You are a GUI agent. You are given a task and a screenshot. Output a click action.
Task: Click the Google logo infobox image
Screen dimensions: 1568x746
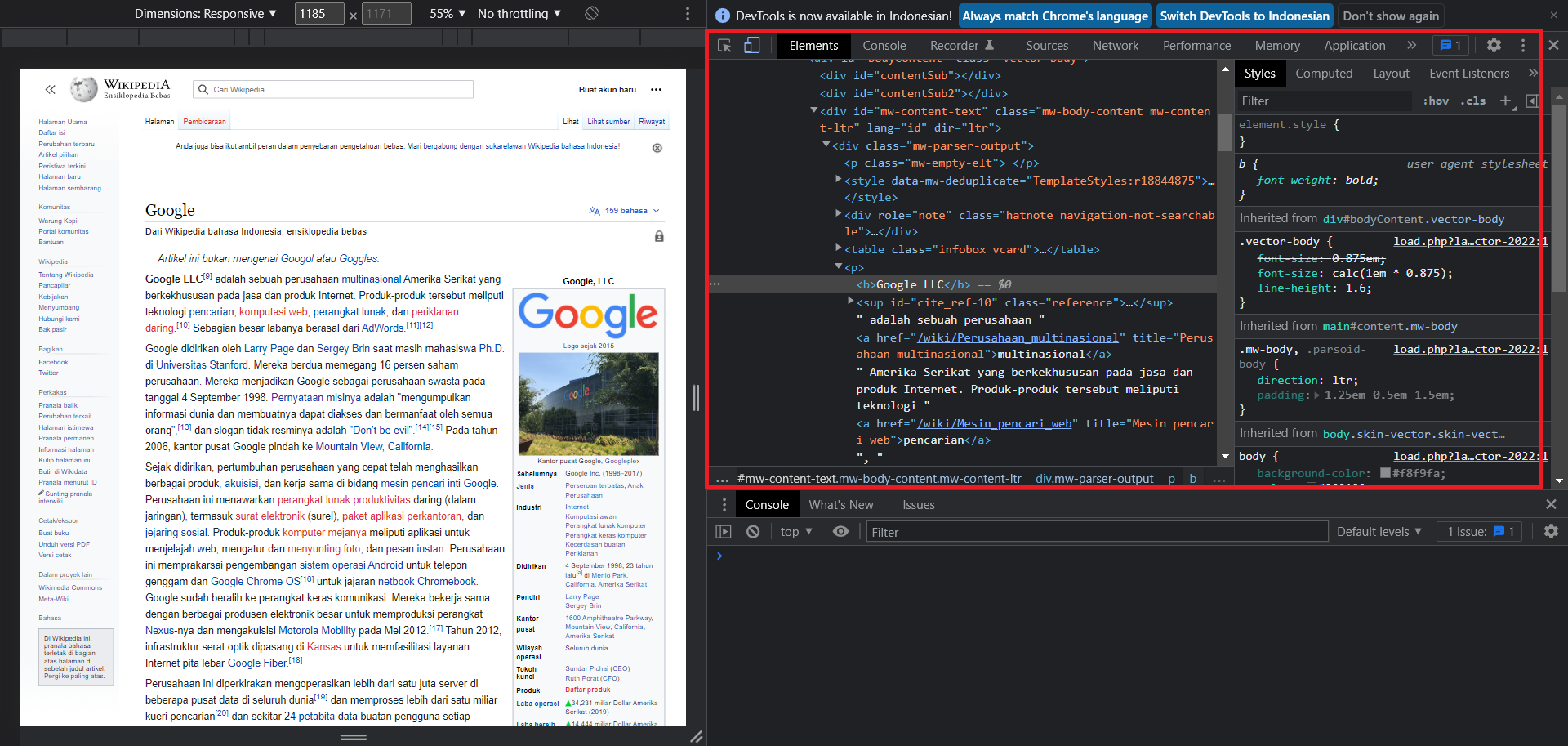(x=588, y=315)
